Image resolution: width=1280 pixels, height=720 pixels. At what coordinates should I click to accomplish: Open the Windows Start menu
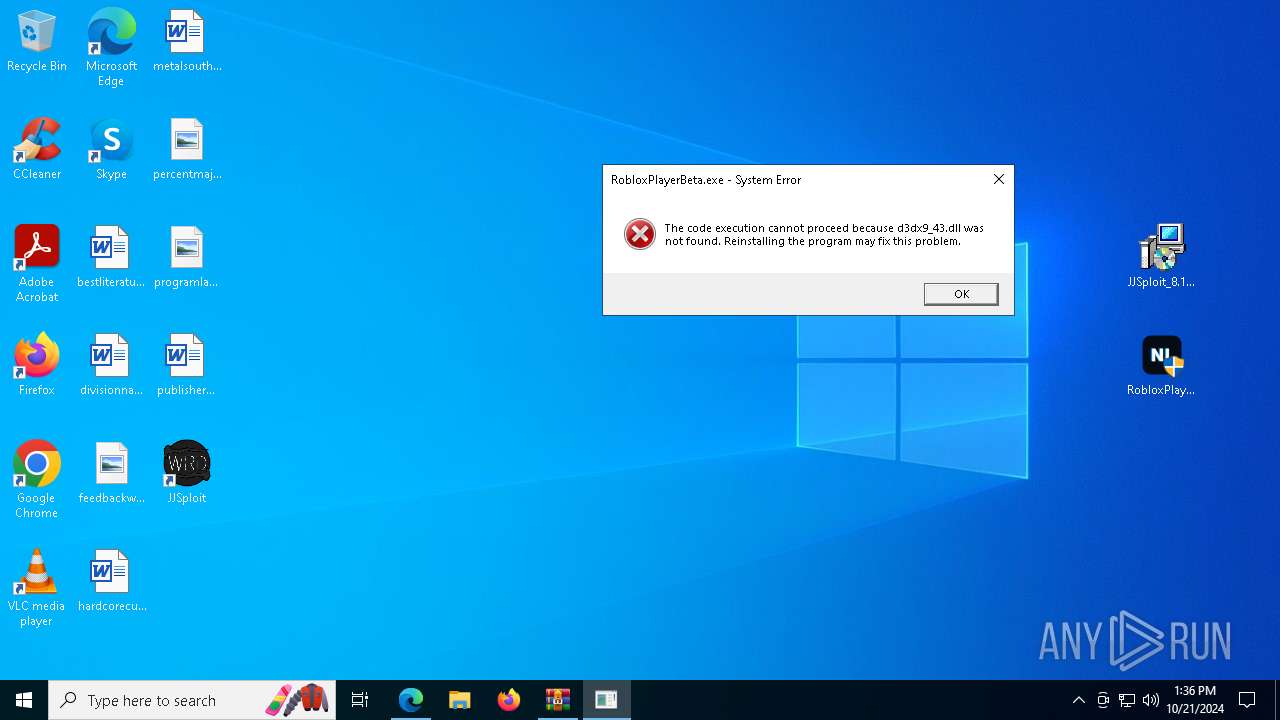pyautogui.click(x=24, y=700)
